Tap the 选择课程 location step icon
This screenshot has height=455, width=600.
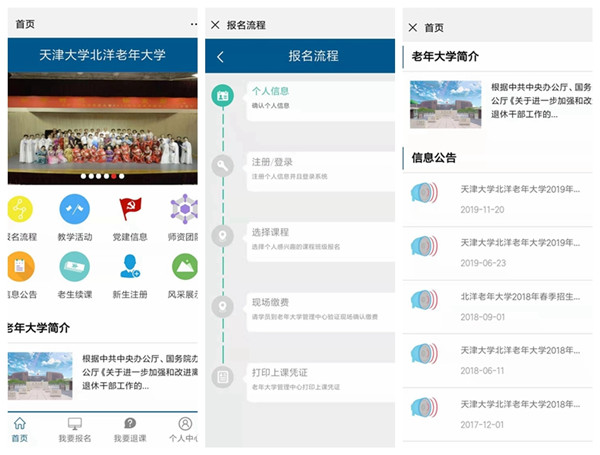tap(223, 236)
